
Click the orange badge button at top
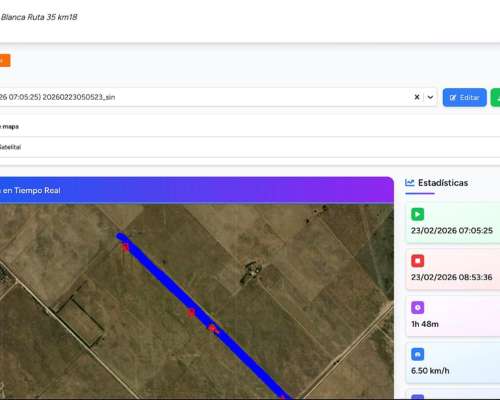tap(5, 60)
